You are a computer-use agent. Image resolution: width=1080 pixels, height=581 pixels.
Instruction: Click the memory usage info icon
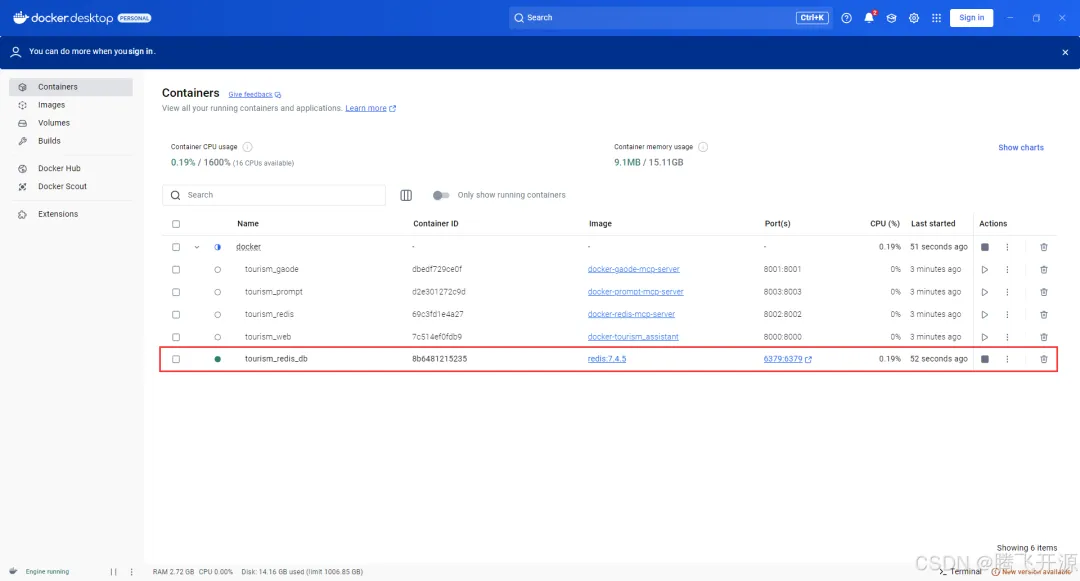coord(703,147)
